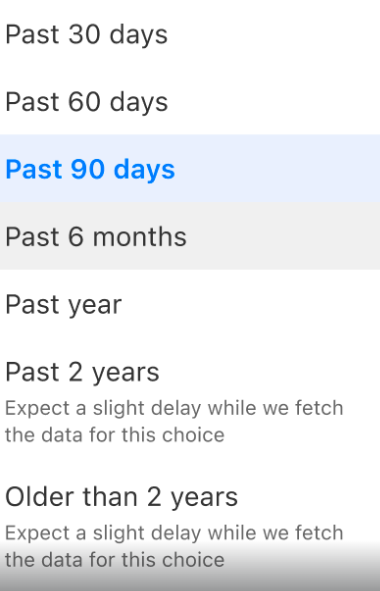Pick Older than 2 years range

tap(190, 527)
